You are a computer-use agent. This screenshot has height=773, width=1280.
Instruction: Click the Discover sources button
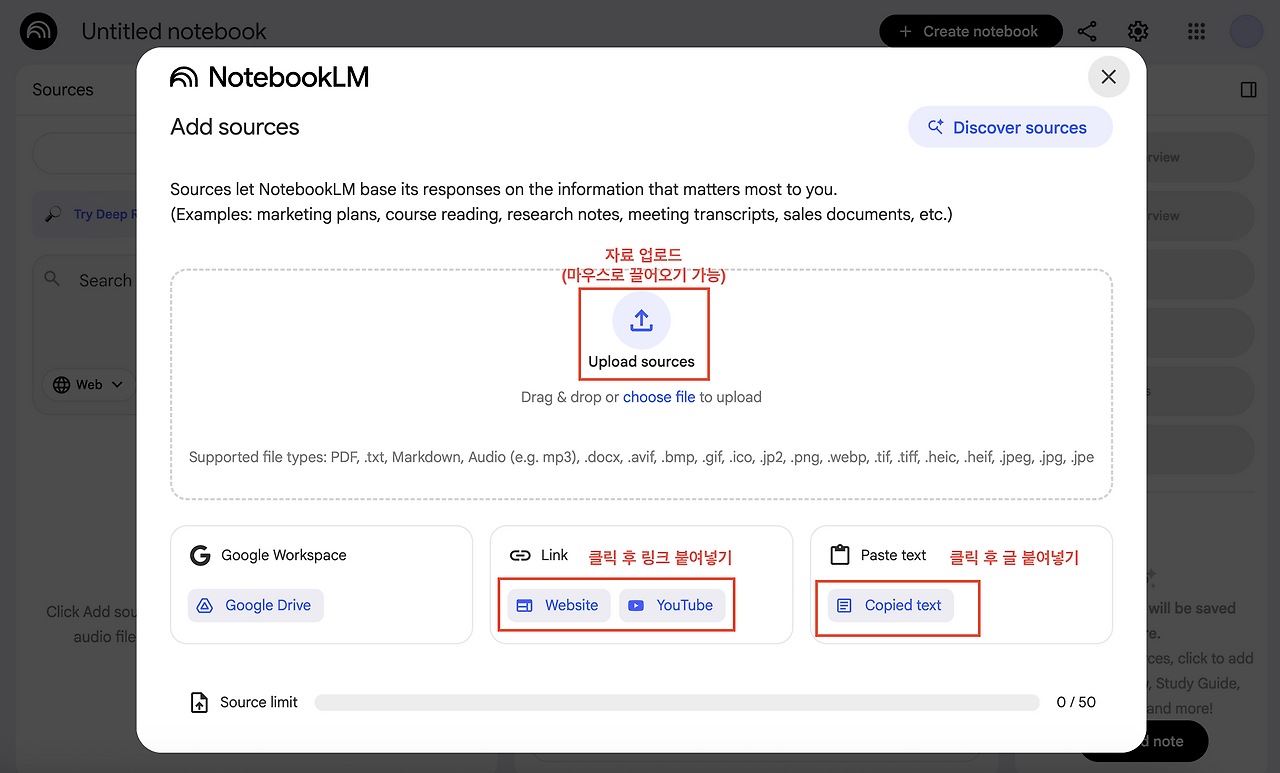point(1010,127)
